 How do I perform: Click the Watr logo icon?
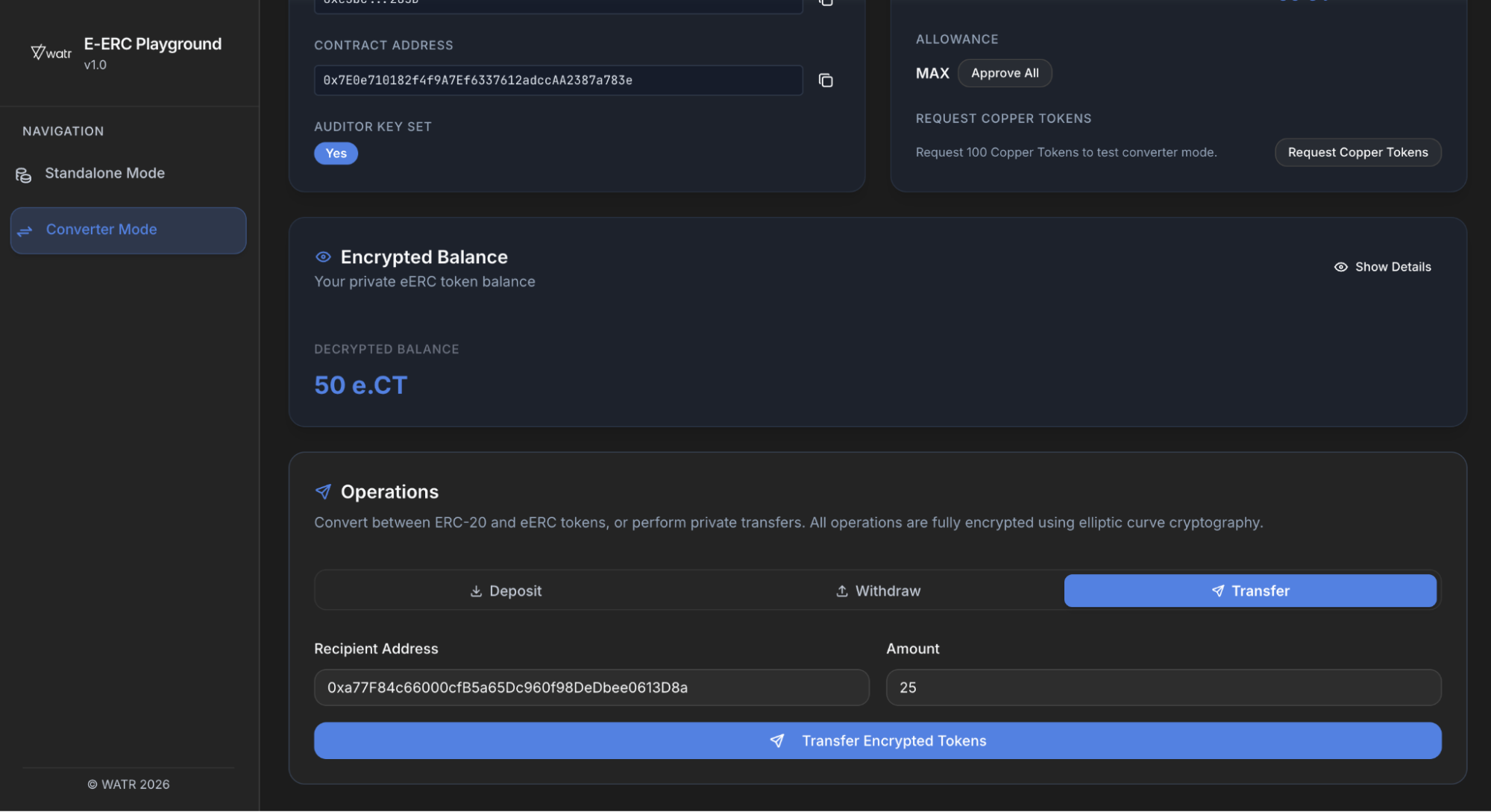coord(50,52)
